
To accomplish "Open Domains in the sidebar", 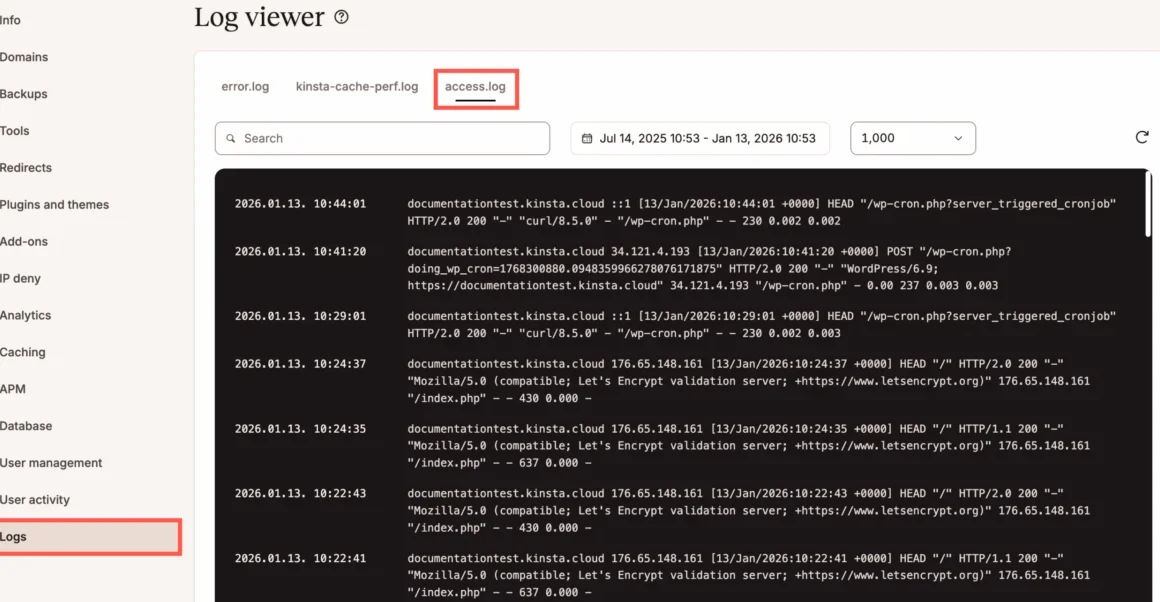I will click(x=24, y=57).
